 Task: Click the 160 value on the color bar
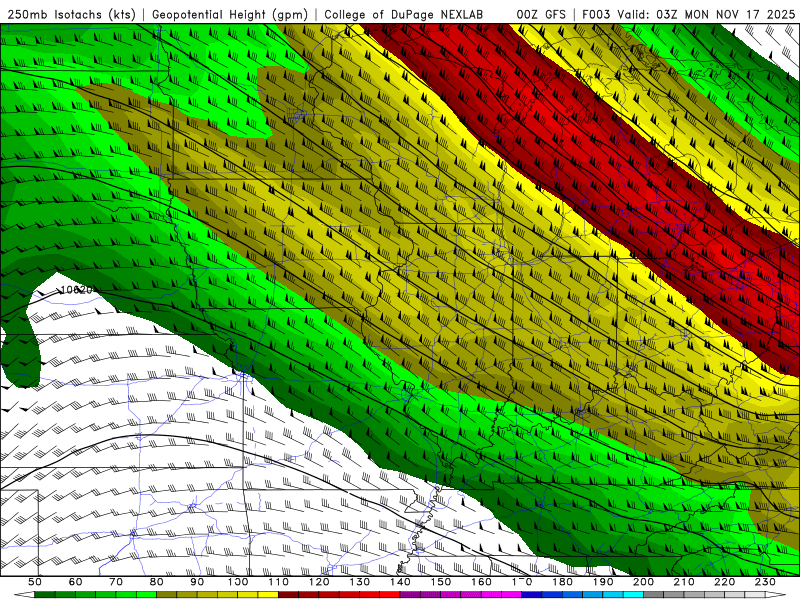tap(481, 582)
